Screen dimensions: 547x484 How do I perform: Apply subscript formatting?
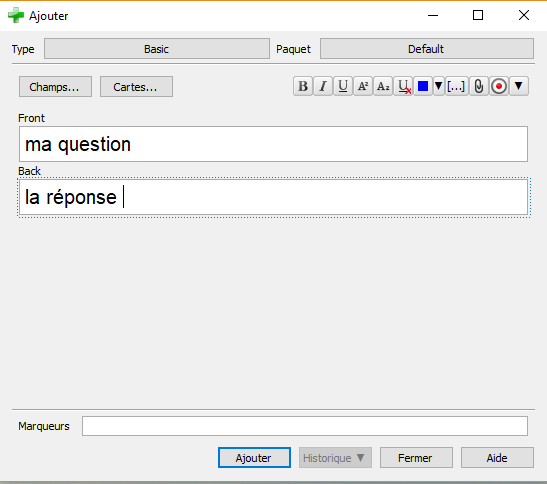[383, 86]
